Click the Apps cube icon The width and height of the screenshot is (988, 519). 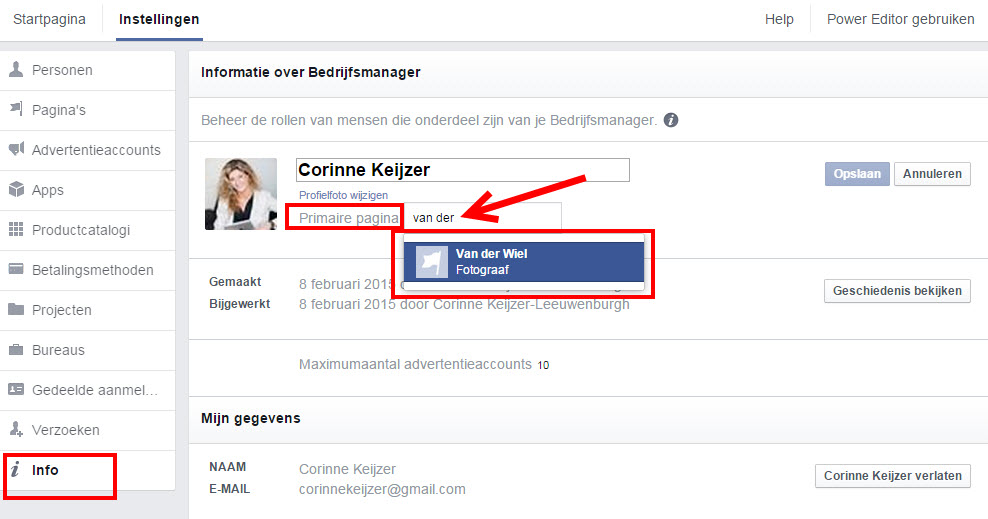tap(16, 189)
